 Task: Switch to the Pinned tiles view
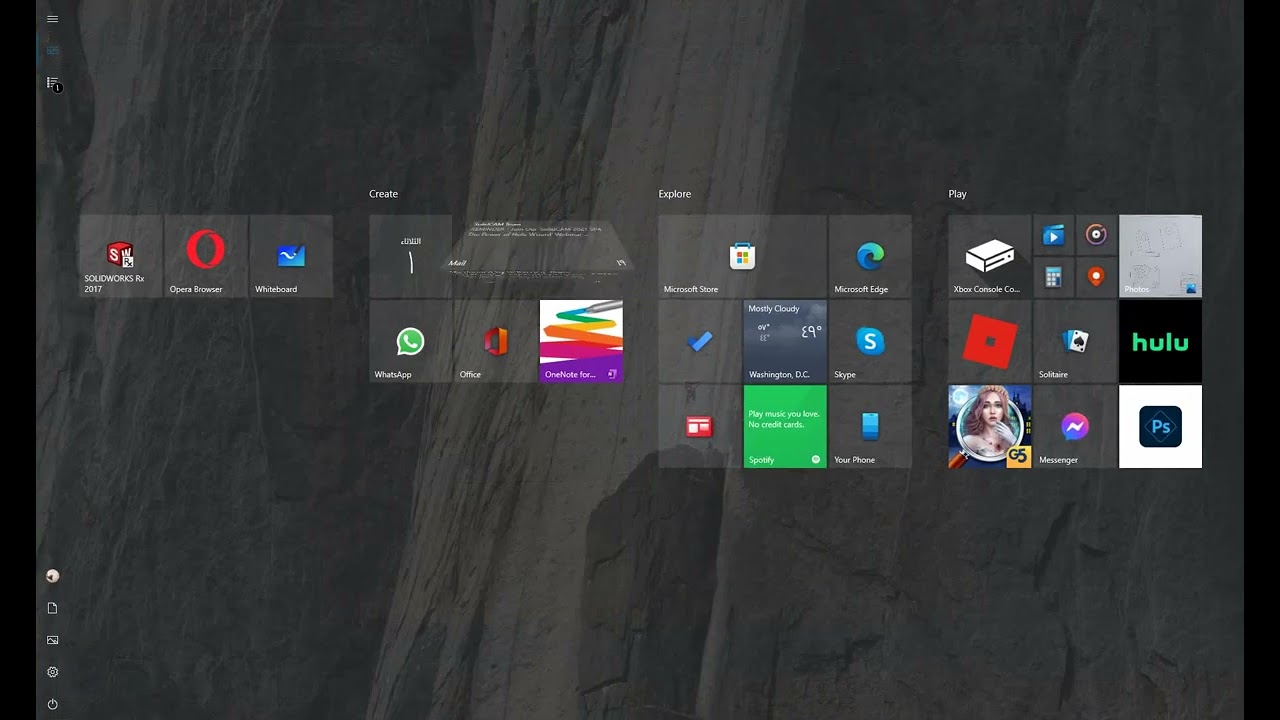click(x=52, y=50)
